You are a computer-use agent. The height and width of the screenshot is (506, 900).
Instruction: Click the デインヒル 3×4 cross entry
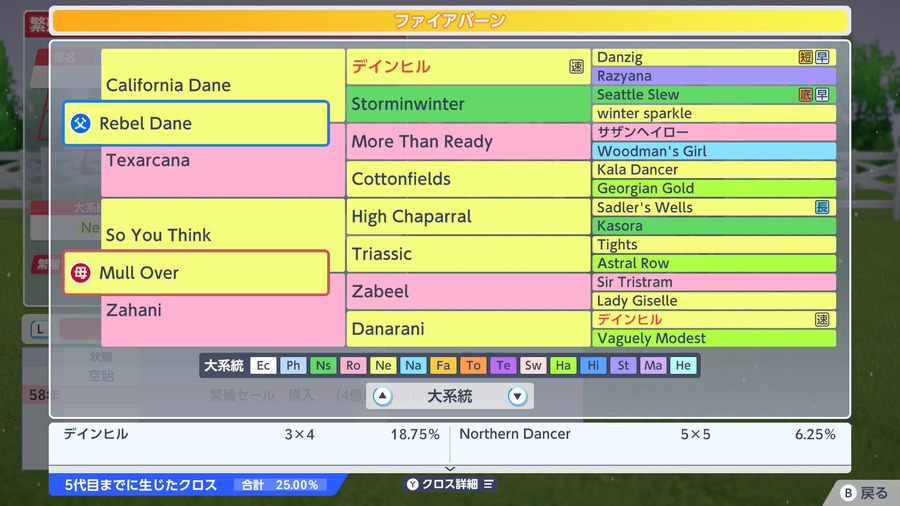click(x=251, y=434)
